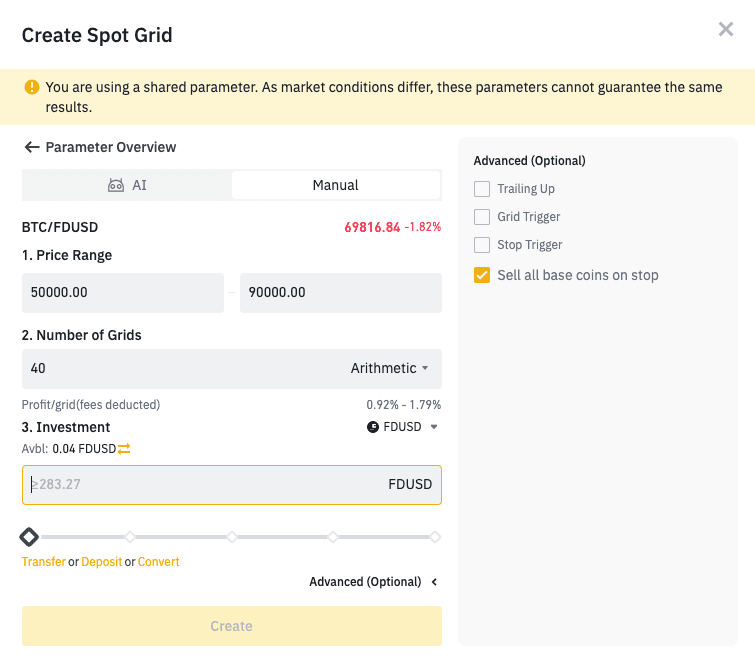
Task: Click the FDUSD coin icon under Investment
Action: [373, 427]
